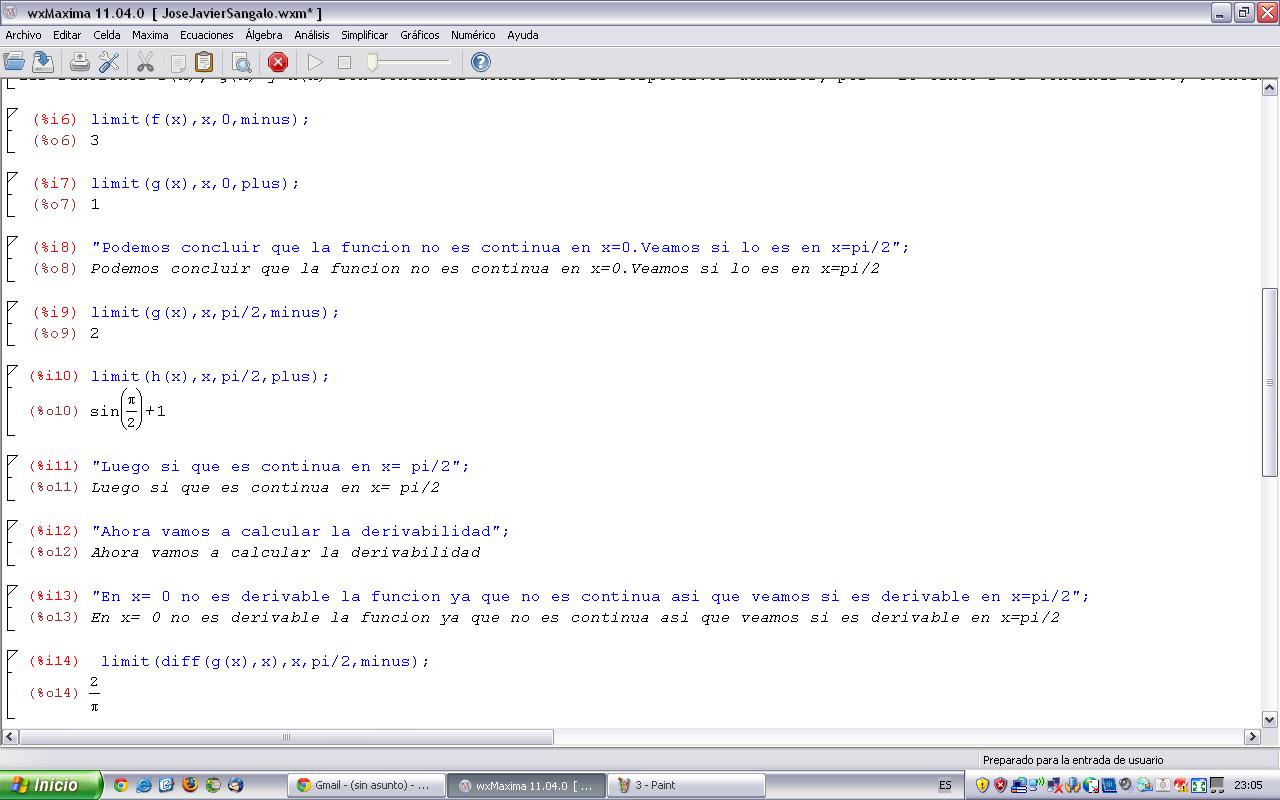1280x800 pixels.
Task: Launch Firefox from quick launch bar
Action: [x=190, y=785]
